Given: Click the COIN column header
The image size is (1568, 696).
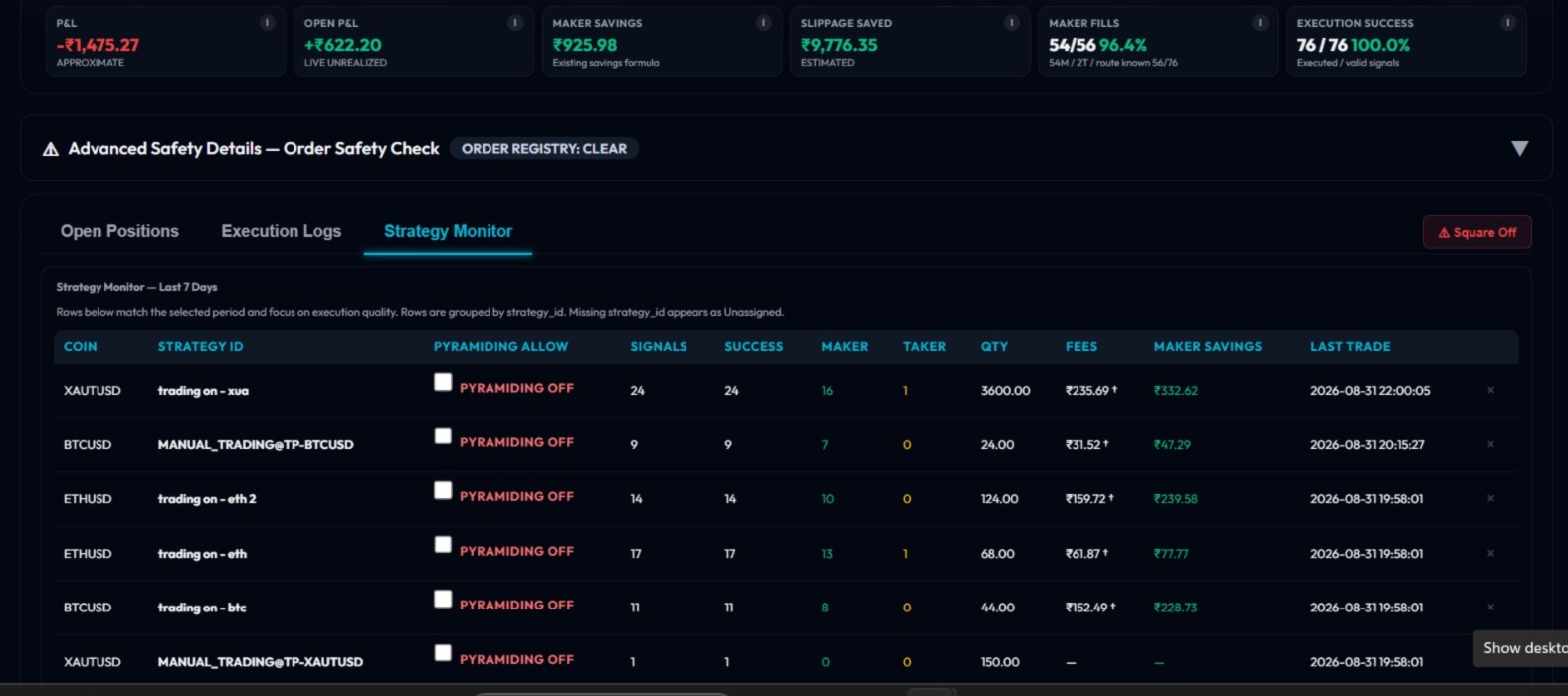Looking at the screenshot, I should [80, 346].
